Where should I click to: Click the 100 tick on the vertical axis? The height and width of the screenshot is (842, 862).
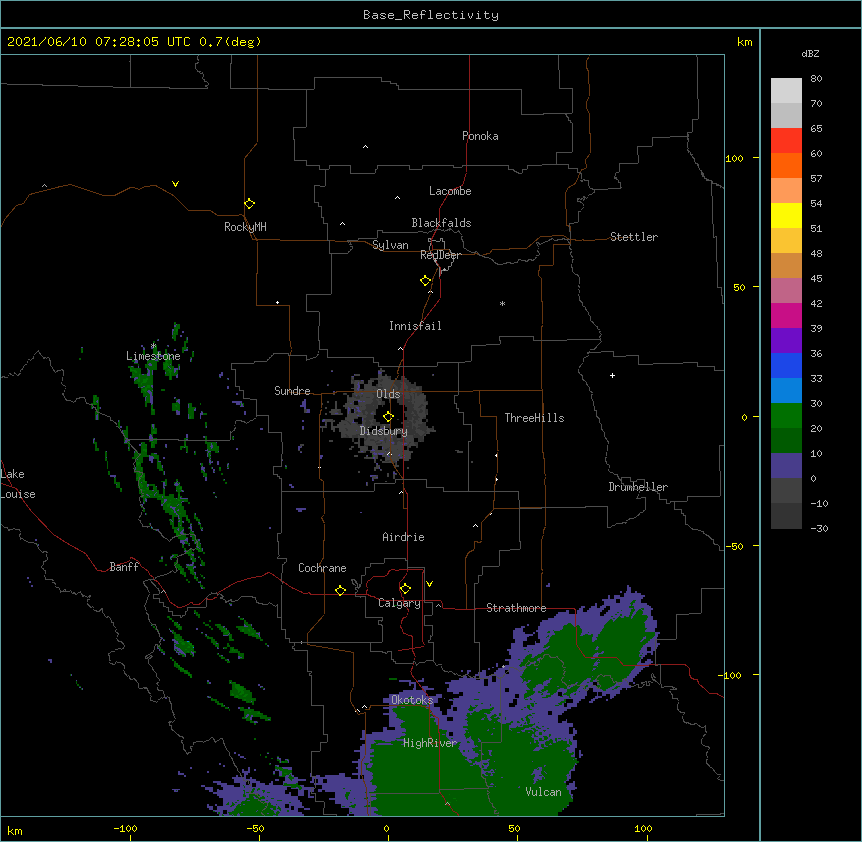pos(734,158)
